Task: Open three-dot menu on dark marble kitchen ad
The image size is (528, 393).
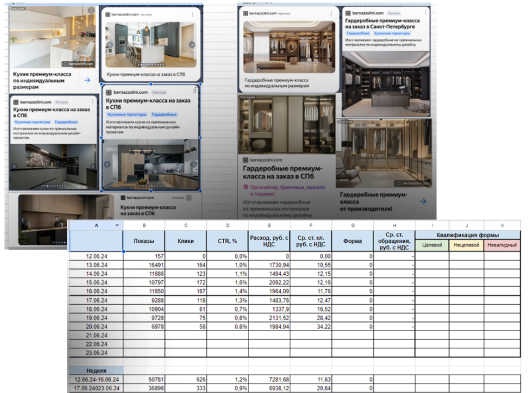Action: coord(93,101)
